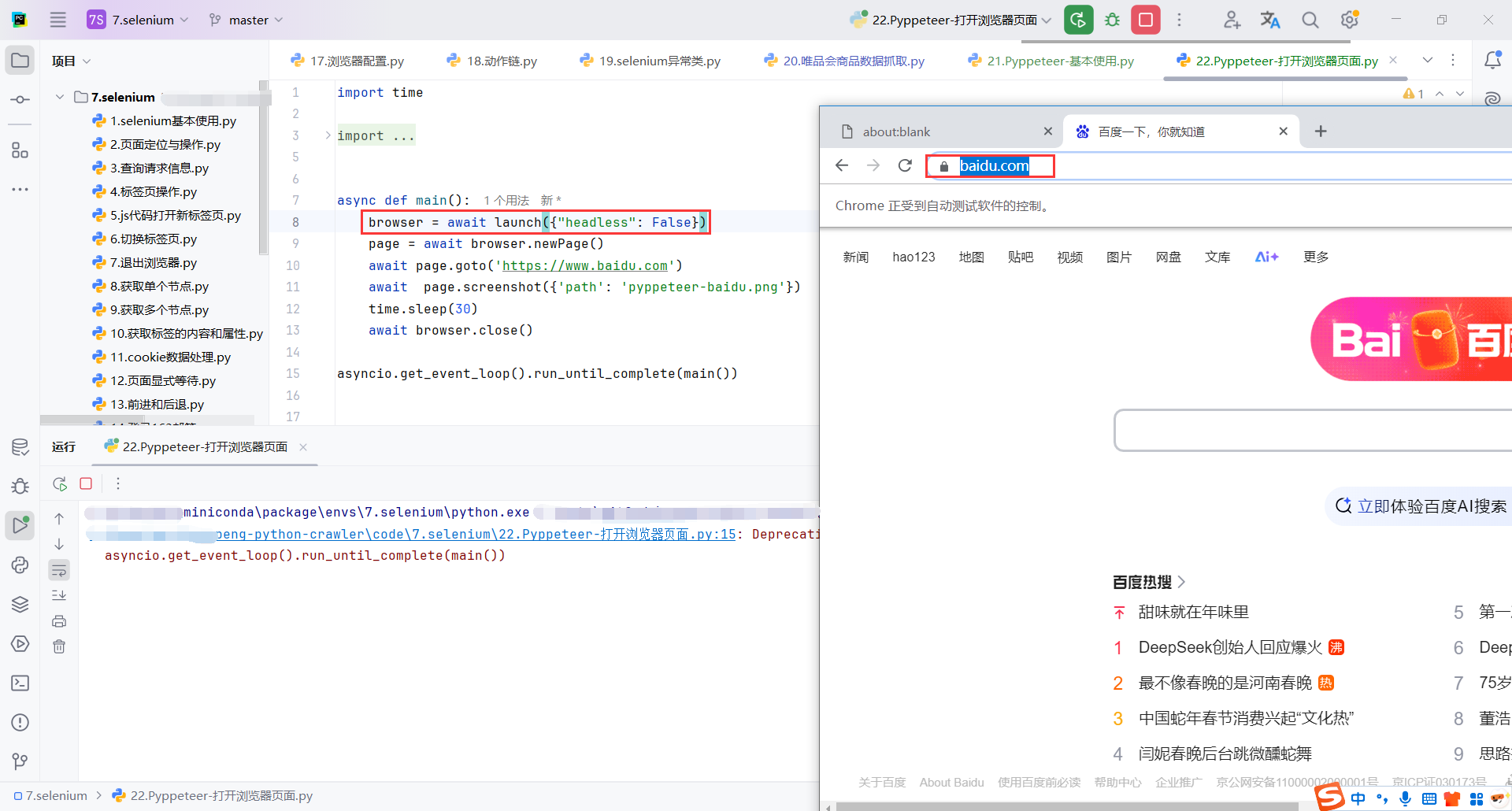Viewport: 1512px width, 811px height.
Task: Open the Structure tool window
Action: pyautogui.click(x=20, y=150)
